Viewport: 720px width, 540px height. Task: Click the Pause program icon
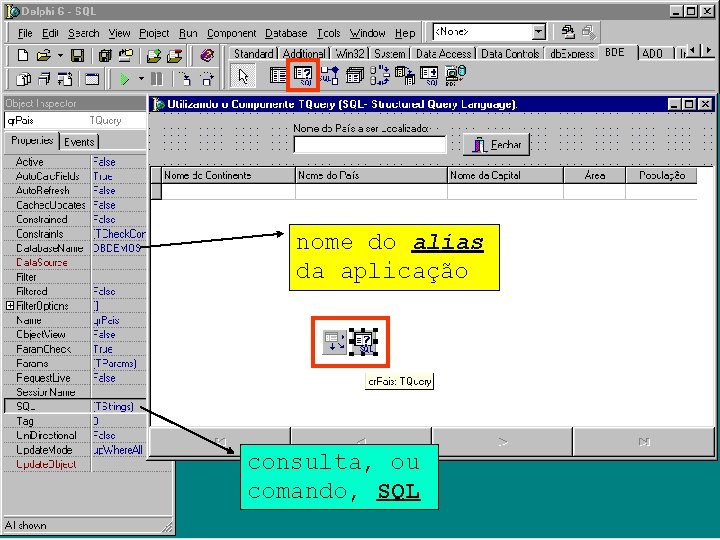tap(157, 79)
